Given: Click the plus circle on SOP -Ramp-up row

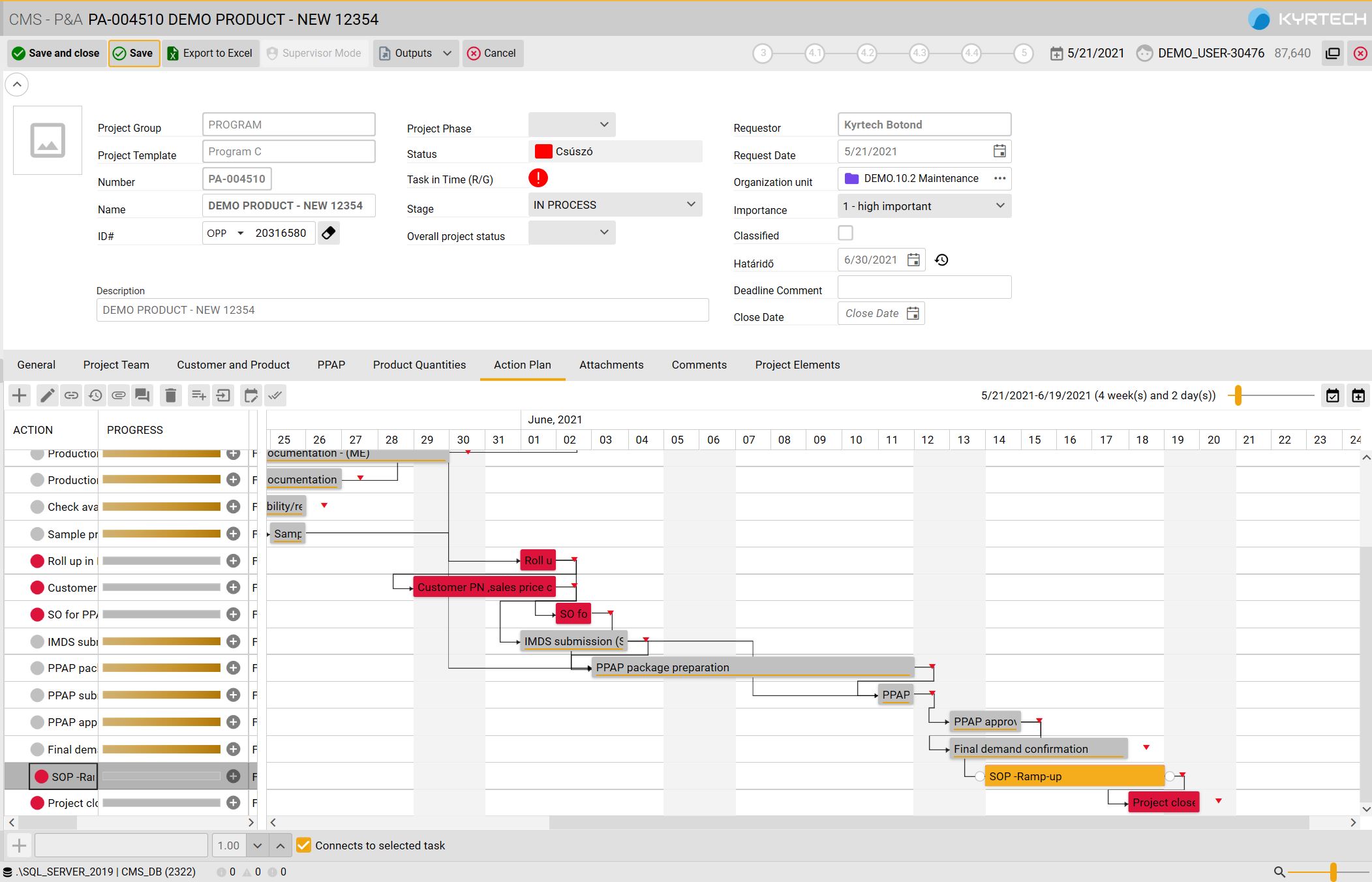Looking at the screenshot, I should pos(233,776).
